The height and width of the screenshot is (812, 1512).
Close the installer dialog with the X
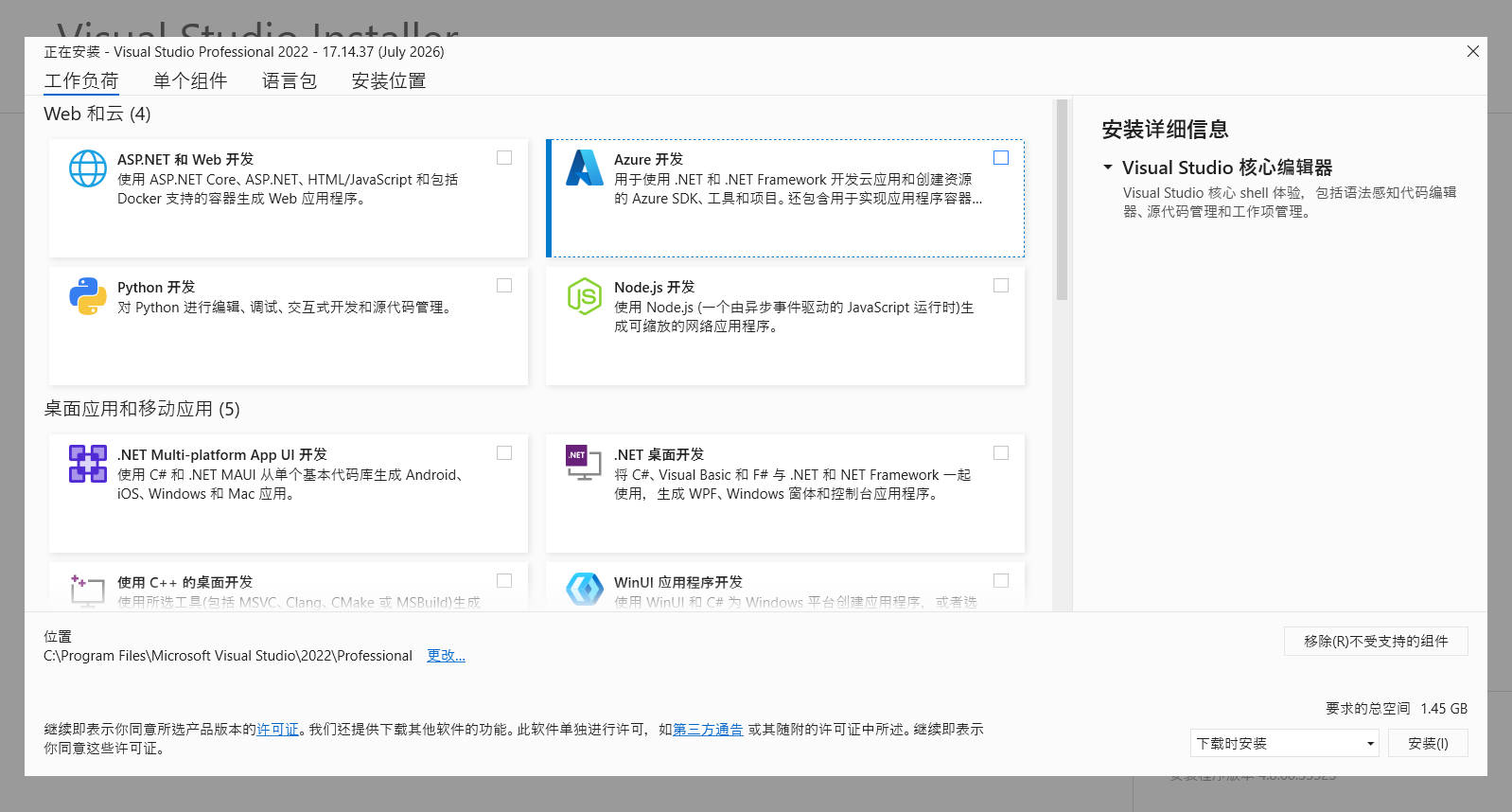pyautogui.click(x=1473, y=51)
